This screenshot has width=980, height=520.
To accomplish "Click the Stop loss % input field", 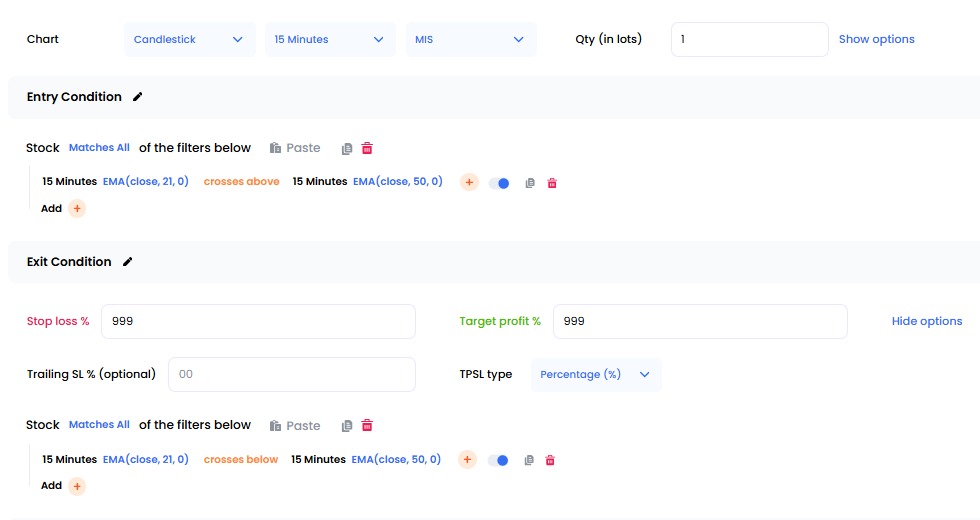I will coord(258,322).
